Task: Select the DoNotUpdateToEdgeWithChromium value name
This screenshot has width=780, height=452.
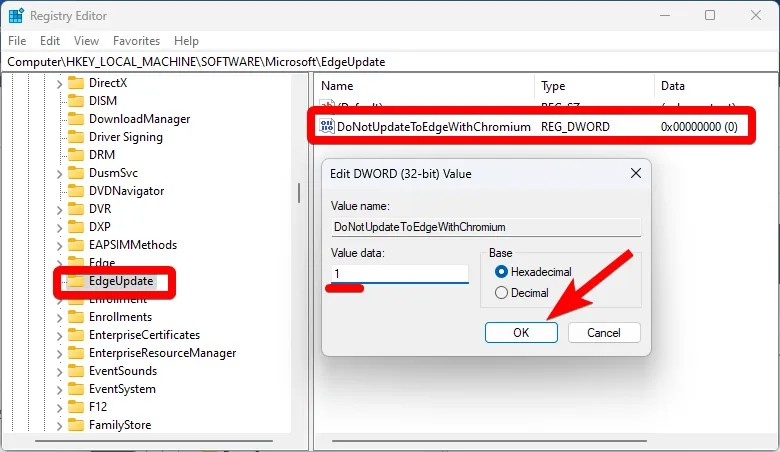Action: coord(433,127)
